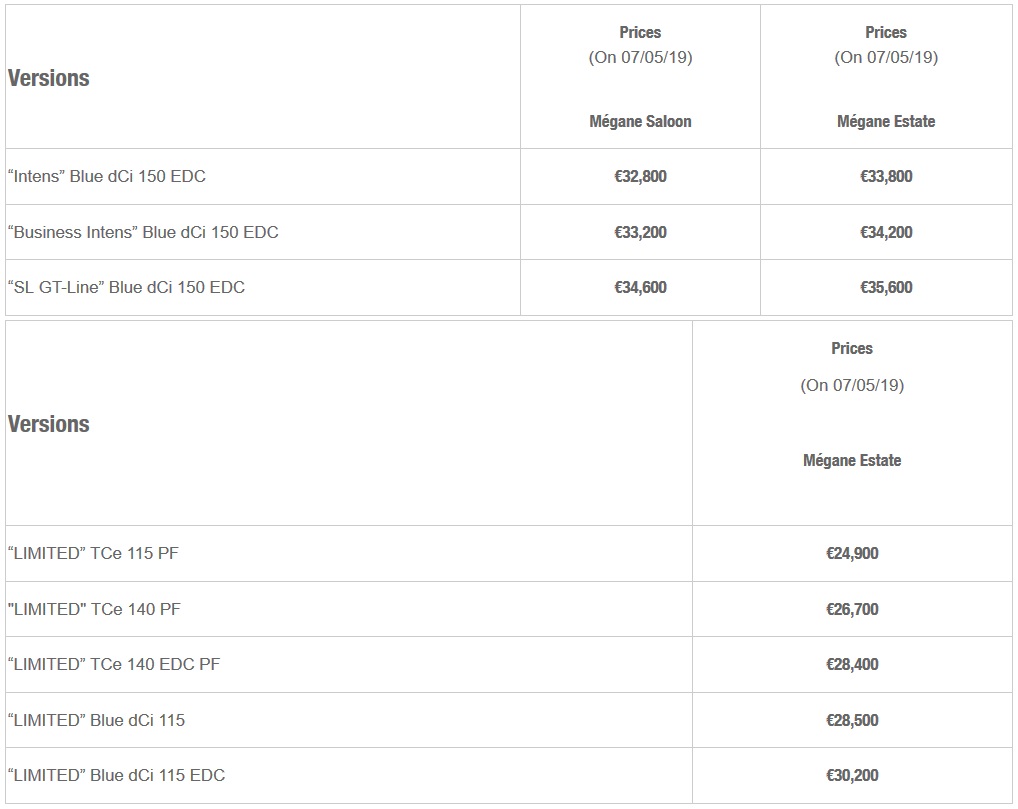Click the "Business Intens" Blue dCi 150 EDC label

coord(143,232)
